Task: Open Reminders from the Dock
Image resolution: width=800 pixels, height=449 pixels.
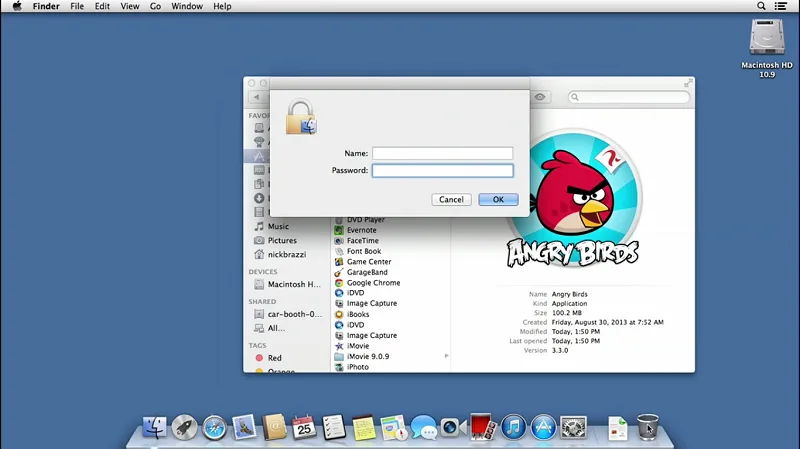Action: [x=334, y=428]
